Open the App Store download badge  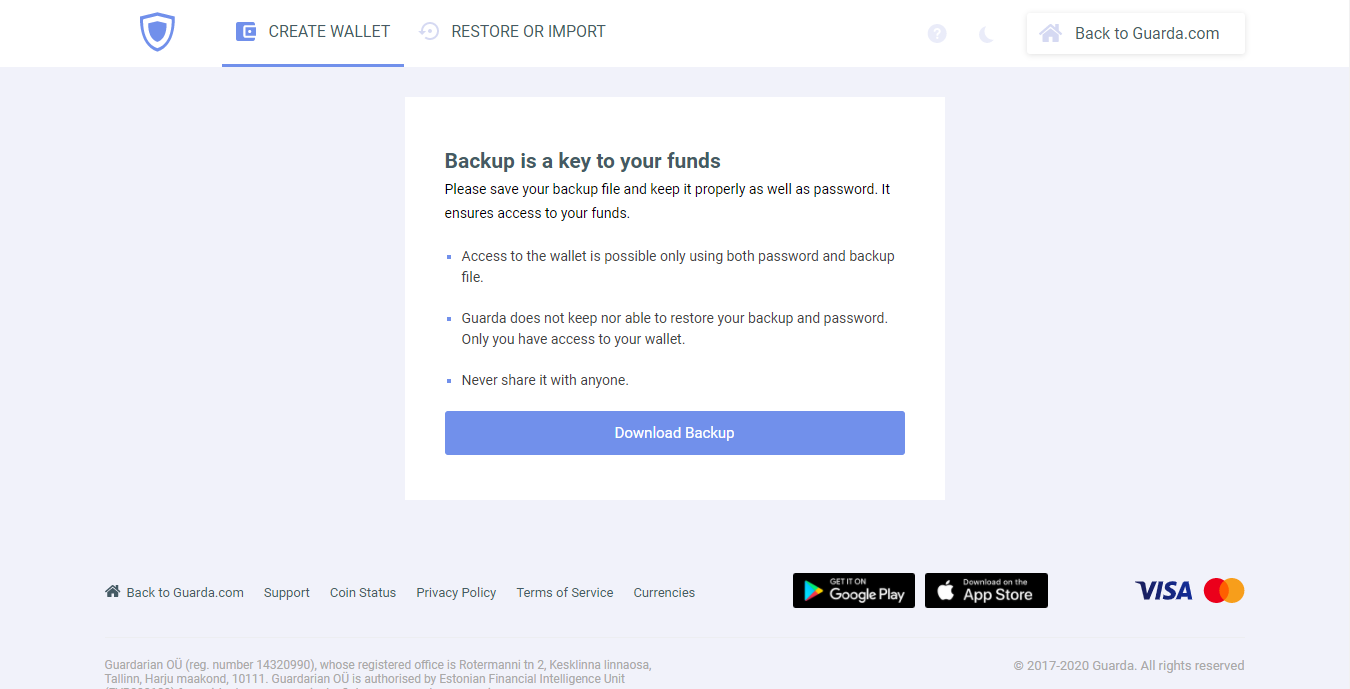tap(986, 591)
